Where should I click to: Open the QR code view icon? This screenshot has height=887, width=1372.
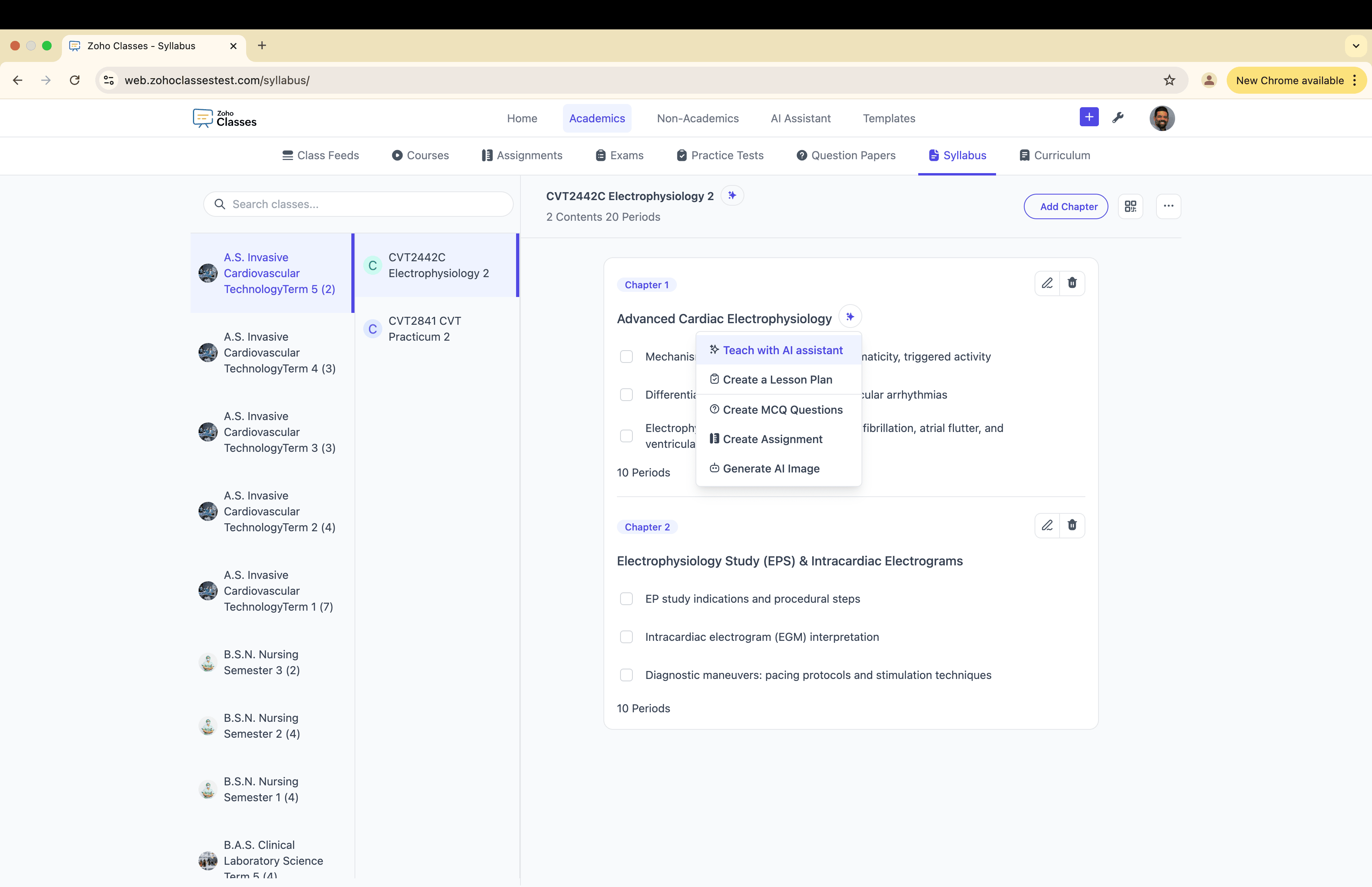1130,206
